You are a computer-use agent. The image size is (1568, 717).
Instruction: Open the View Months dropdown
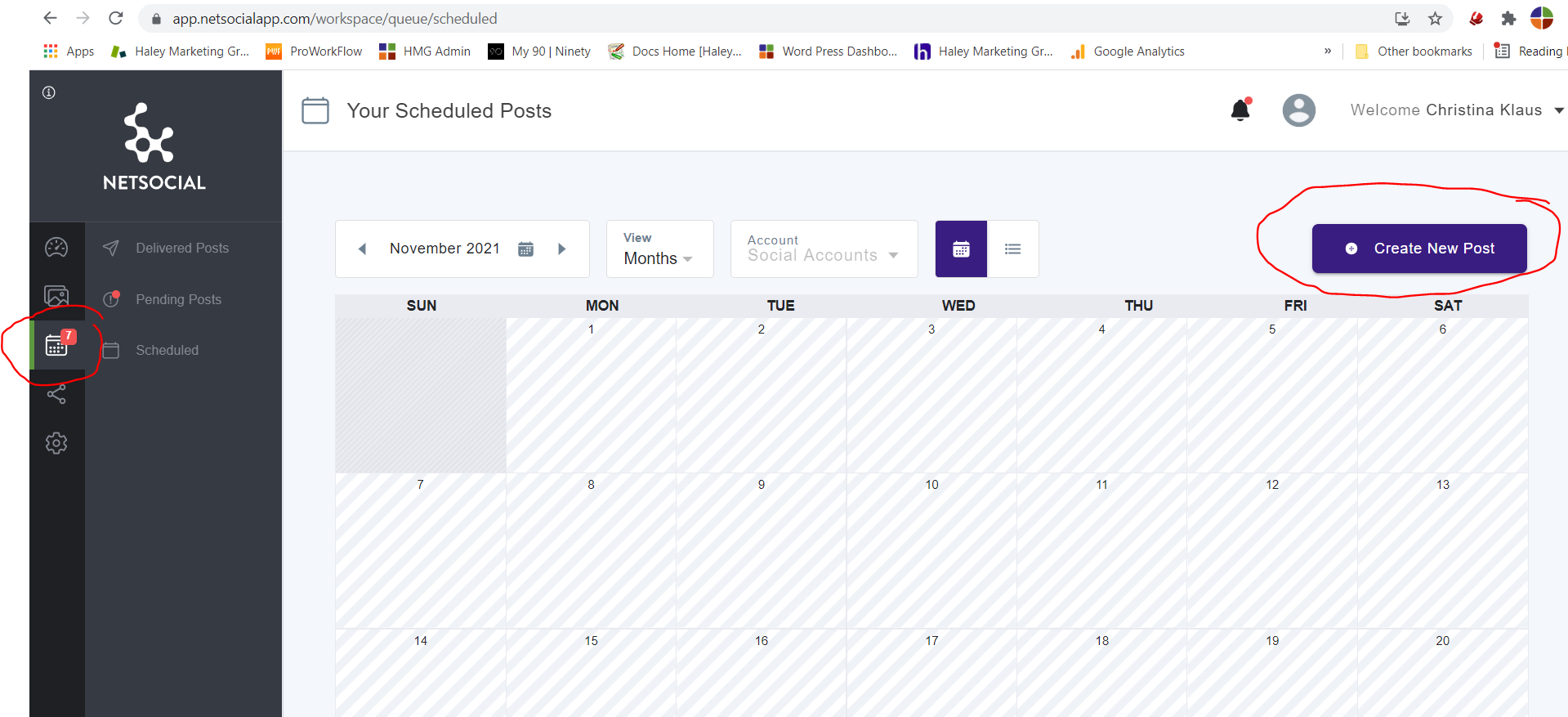click(660, 249)
